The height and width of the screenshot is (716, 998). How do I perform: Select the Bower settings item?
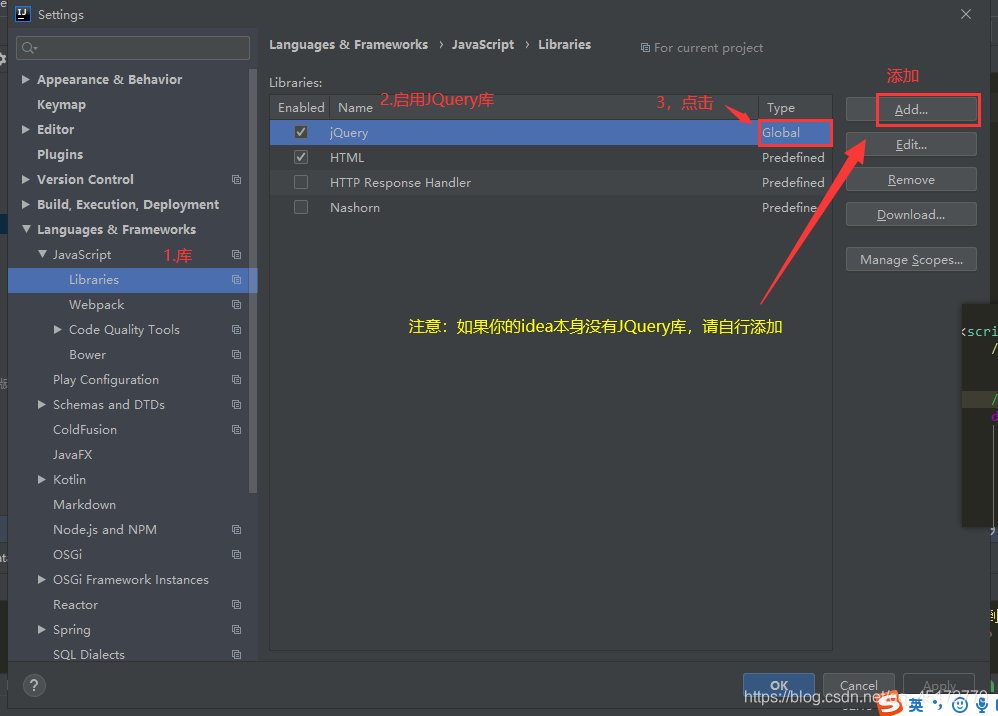click(87, 355)
